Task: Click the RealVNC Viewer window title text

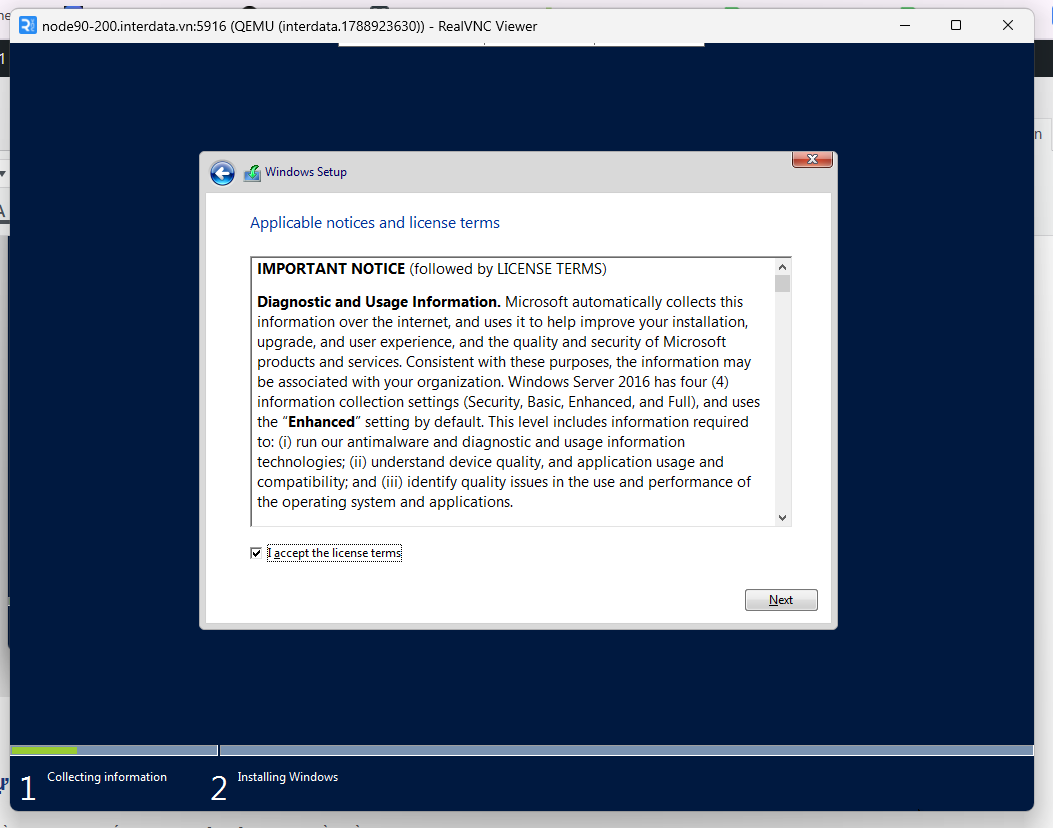Action: [289, 26]
